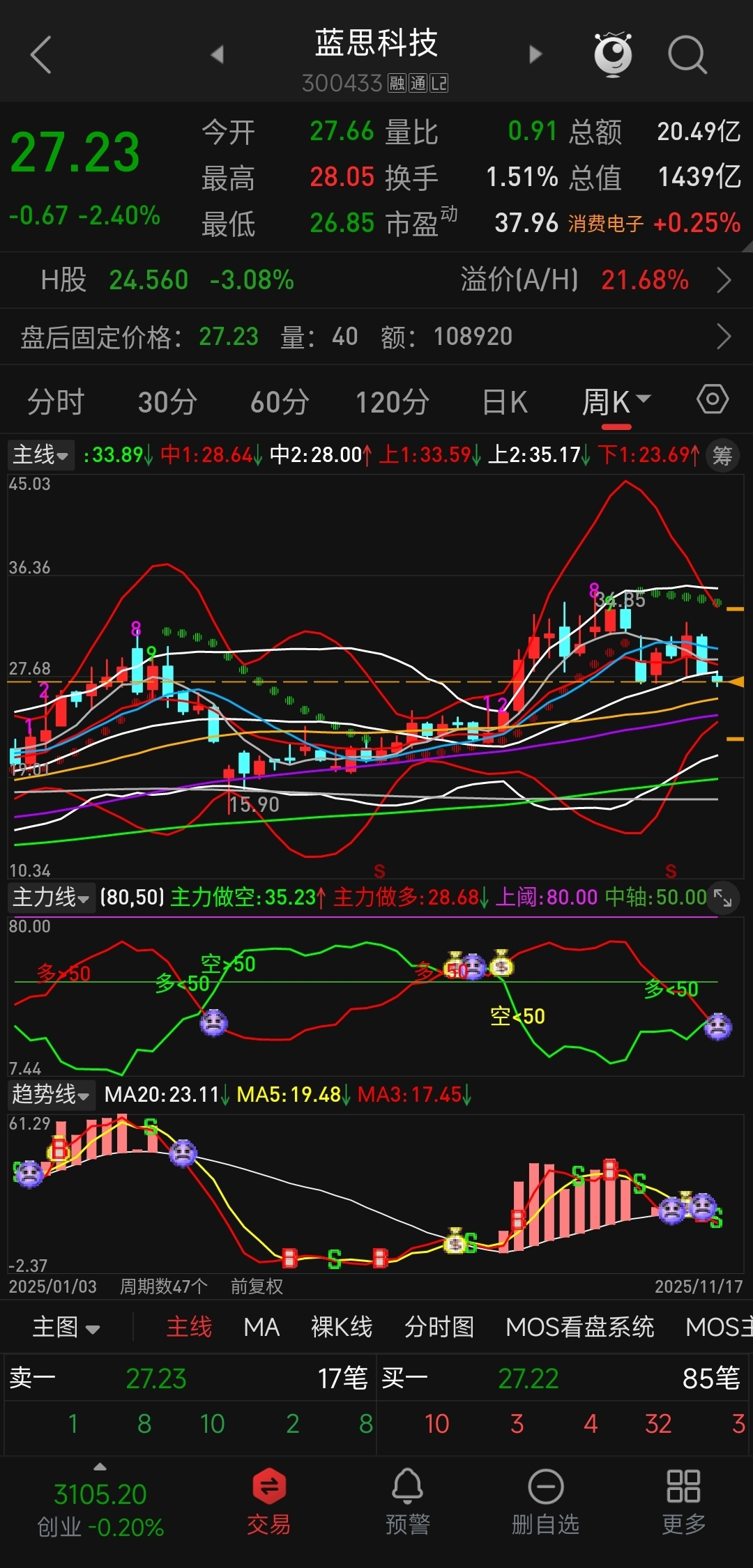Tap the 总值 1439亿 market cap value
The image size is (753, 1568).
pos(699,177)
